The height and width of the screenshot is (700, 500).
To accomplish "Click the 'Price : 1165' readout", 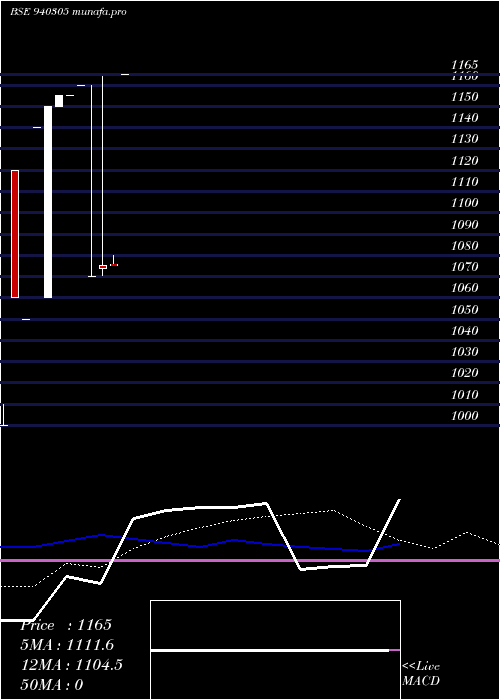I will click(x=66, y=625).
